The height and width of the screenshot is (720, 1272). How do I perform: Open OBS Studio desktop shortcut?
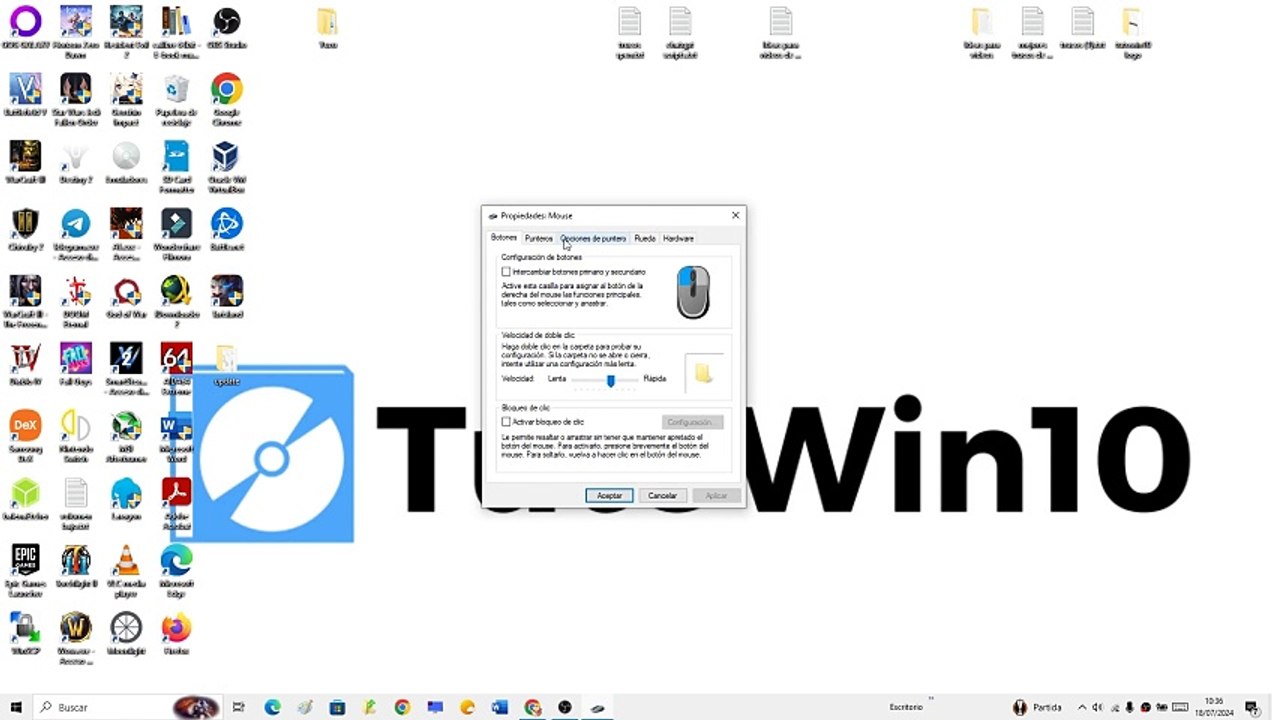pos(226,28)
